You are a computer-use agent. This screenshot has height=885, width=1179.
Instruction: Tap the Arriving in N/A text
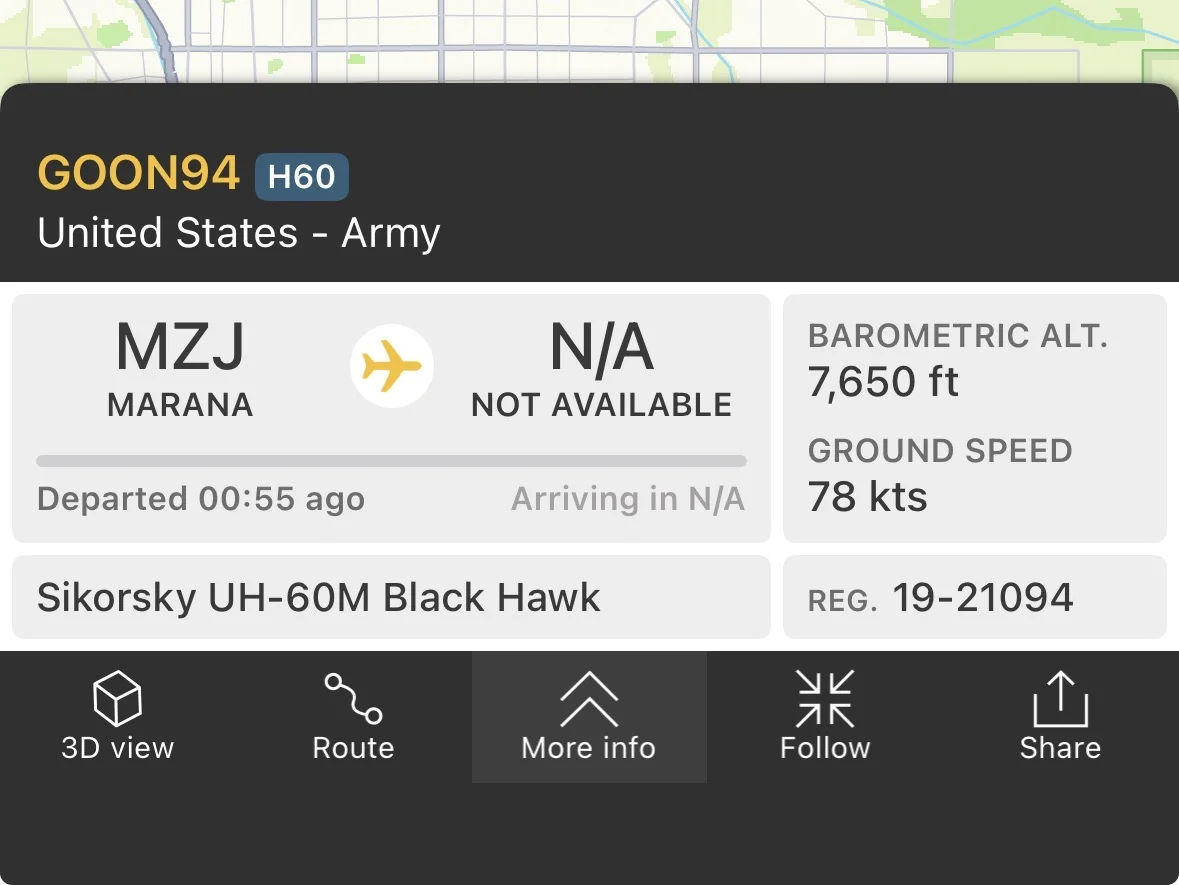[628, 499]
